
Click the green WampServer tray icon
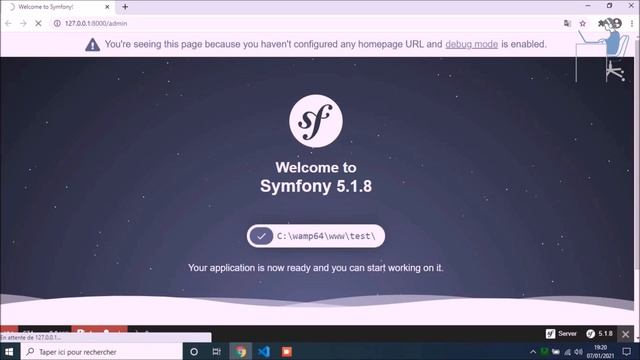(544, 351)
